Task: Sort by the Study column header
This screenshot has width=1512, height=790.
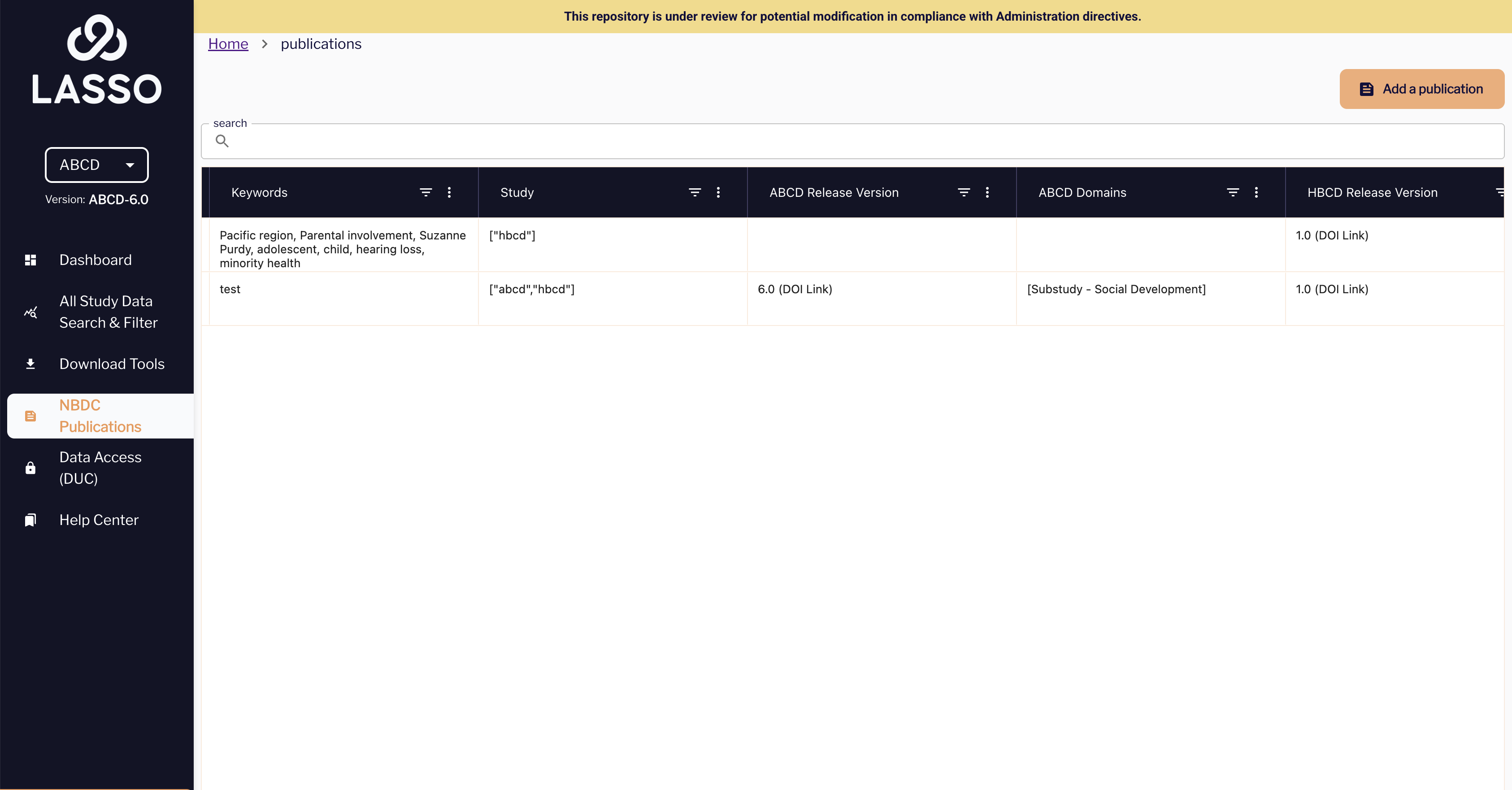Action: [517, 192]
